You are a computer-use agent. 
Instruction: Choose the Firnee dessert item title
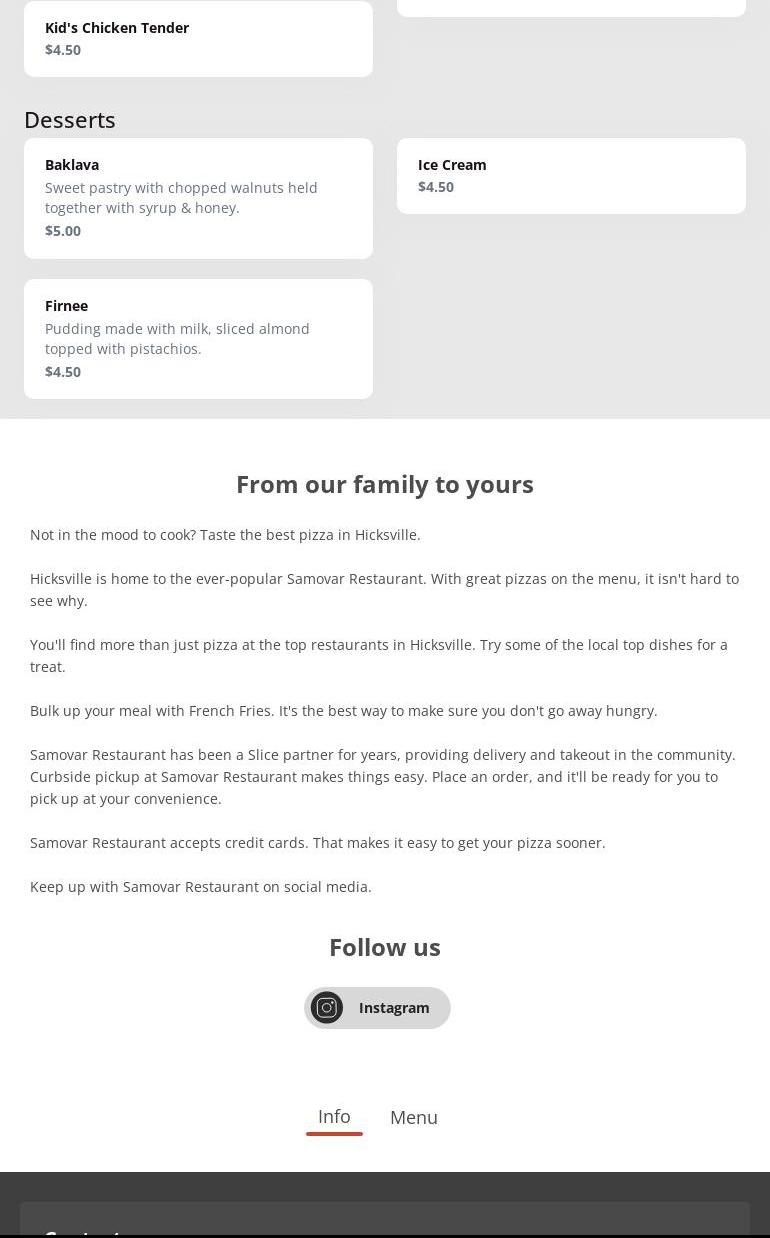point(67,306)
